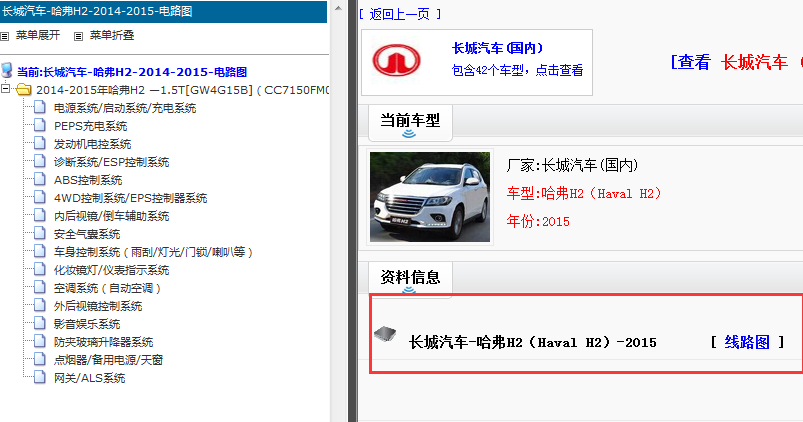Image resolution: width=803 pixels, height=422 pixels.
Task: Click the 厂家:长城汽车(国内) text
Action: point(572,165)
